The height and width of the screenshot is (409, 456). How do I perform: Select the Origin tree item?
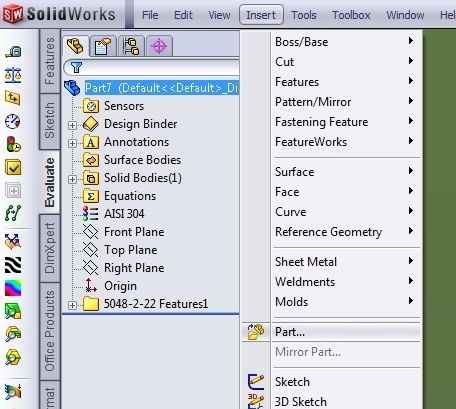[120, 286]
